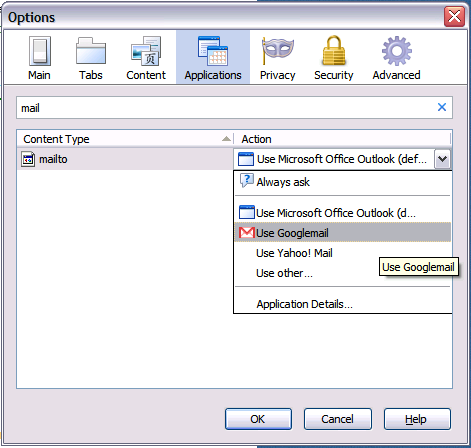Open the Help button
The width and height of the screenshot is (471, 448).
[x=417, y=419]
